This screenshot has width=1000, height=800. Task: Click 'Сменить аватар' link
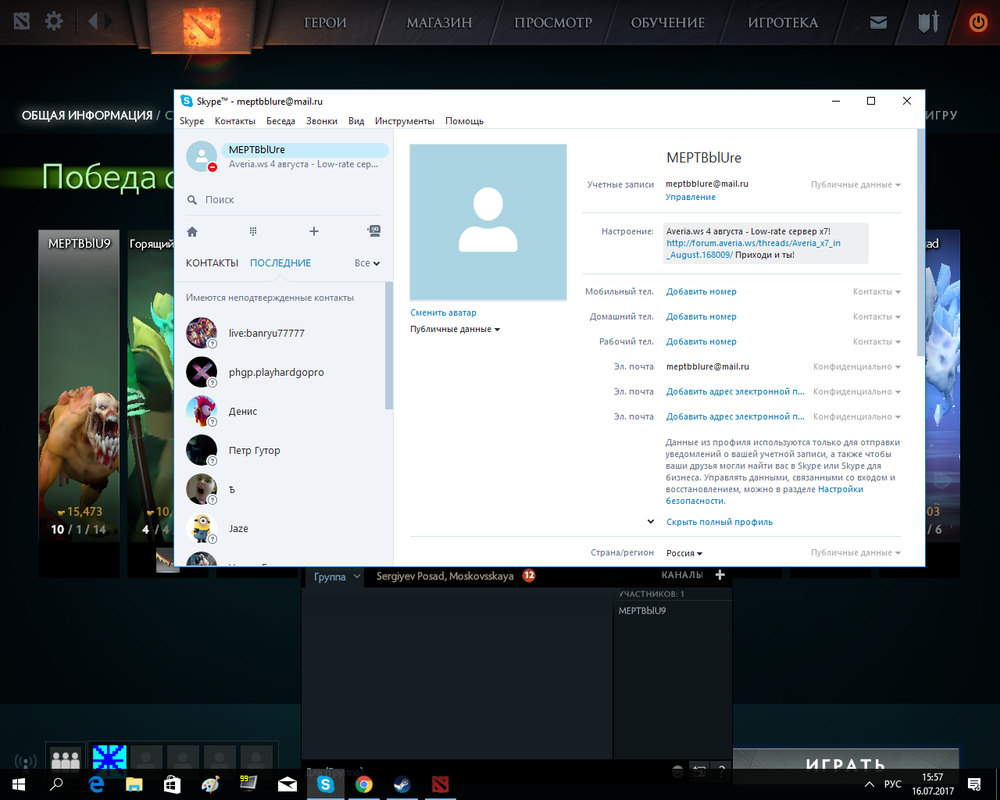(x=443, y=313)
